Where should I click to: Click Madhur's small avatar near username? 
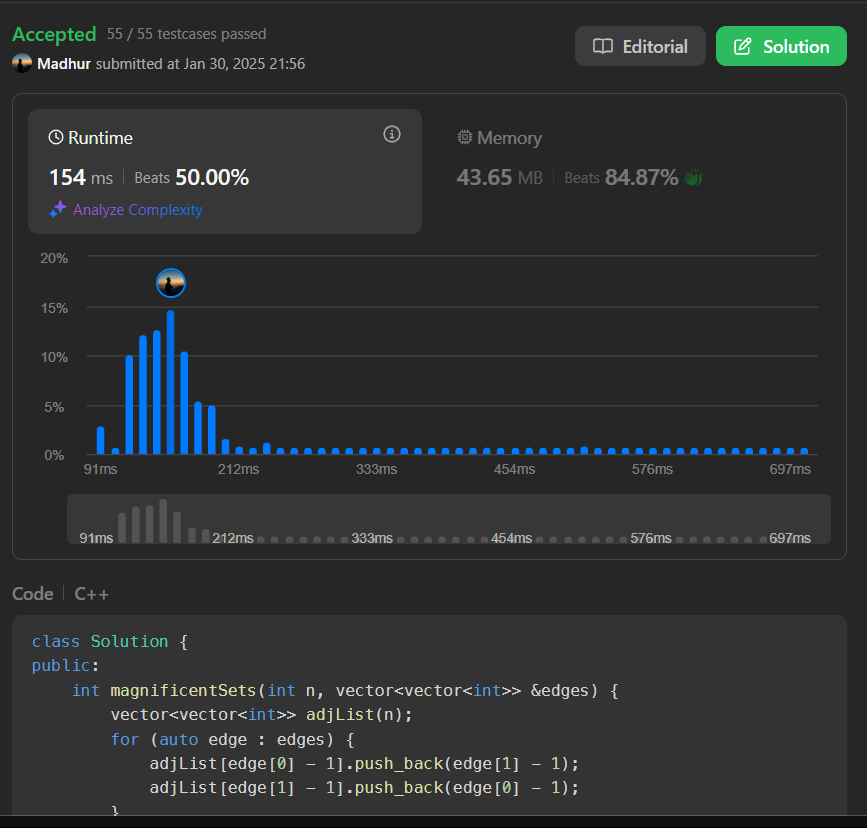click(x=22, y=64)
